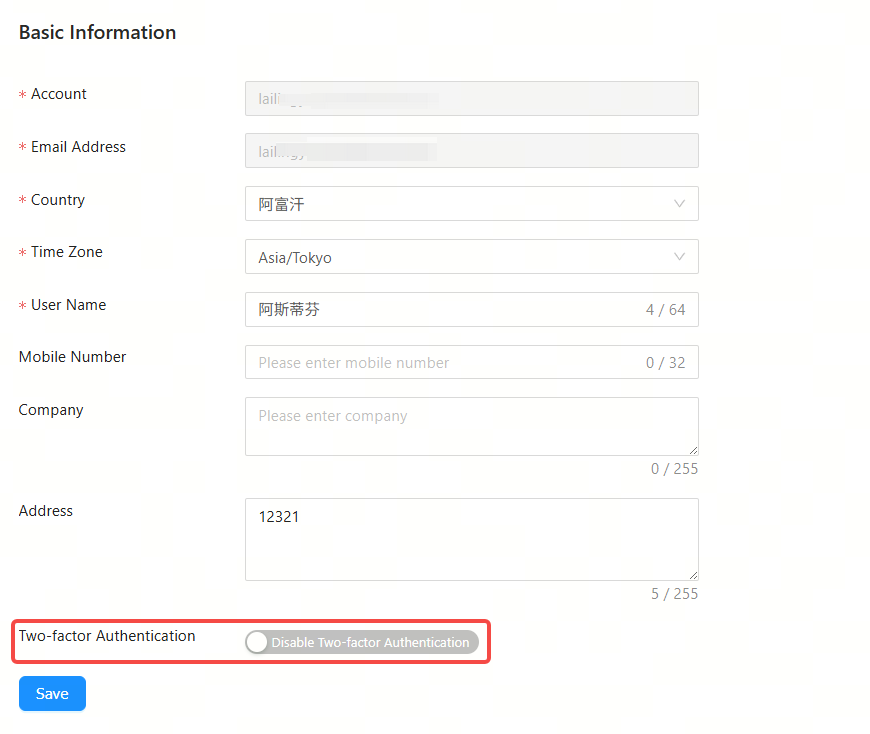Open the Time Zone select showing Asia/Tokyo
The height and width of the screenshot is (734, 870).
(460, 257)
